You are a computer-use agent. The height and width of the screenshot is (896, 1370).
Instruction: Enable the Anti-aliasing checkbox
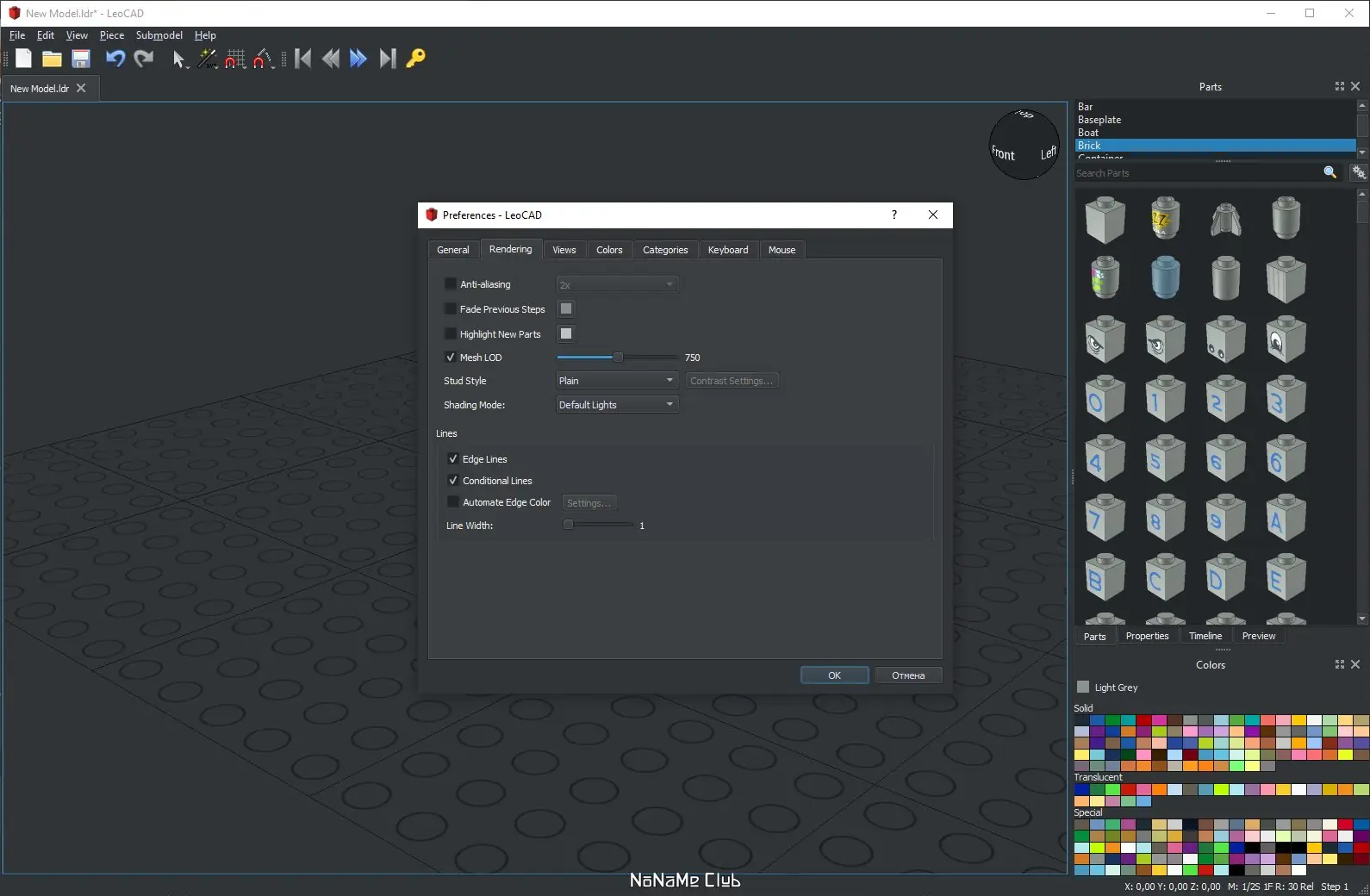450,284
